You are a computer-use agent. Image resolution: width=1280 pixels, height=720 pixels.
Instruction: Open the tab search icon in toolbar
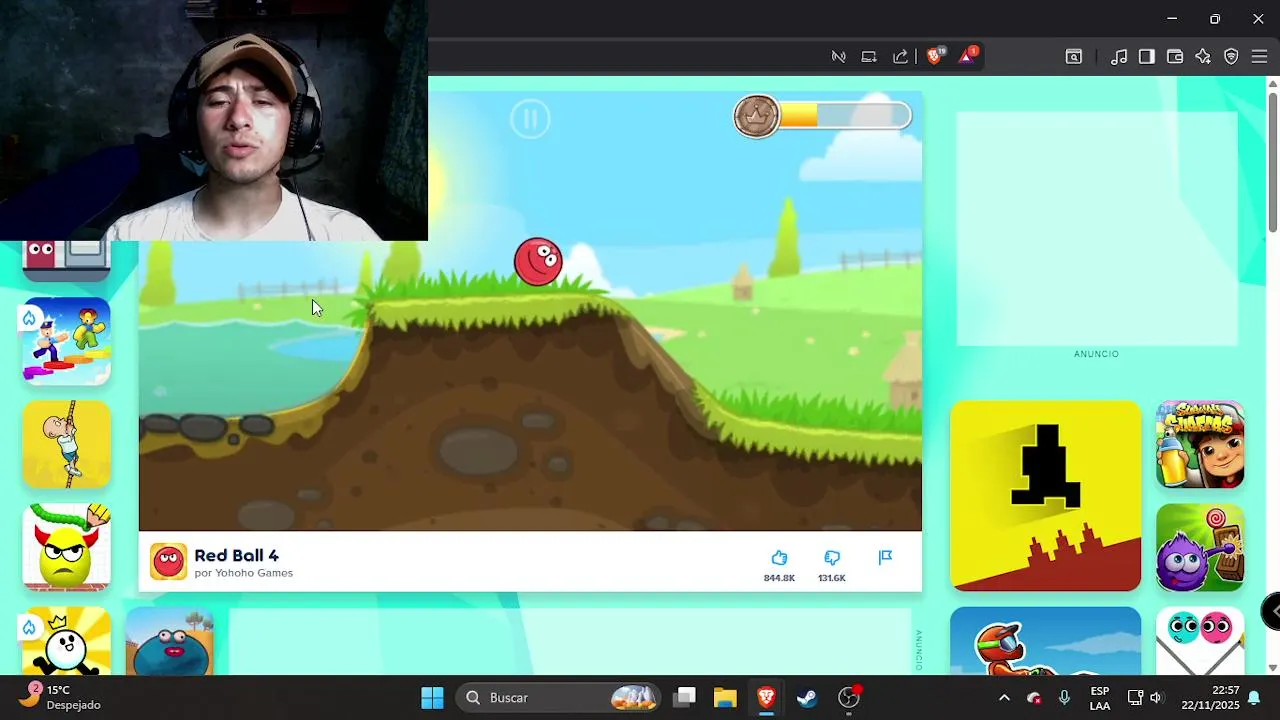[1073, 57]
